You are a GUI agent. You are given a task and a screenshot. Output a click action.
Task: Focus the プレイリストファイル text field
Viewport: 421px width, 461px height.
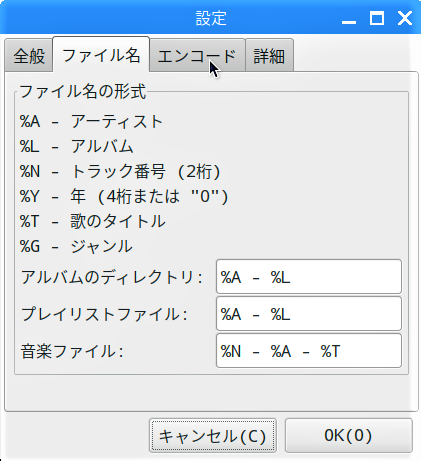click(309, 314)
